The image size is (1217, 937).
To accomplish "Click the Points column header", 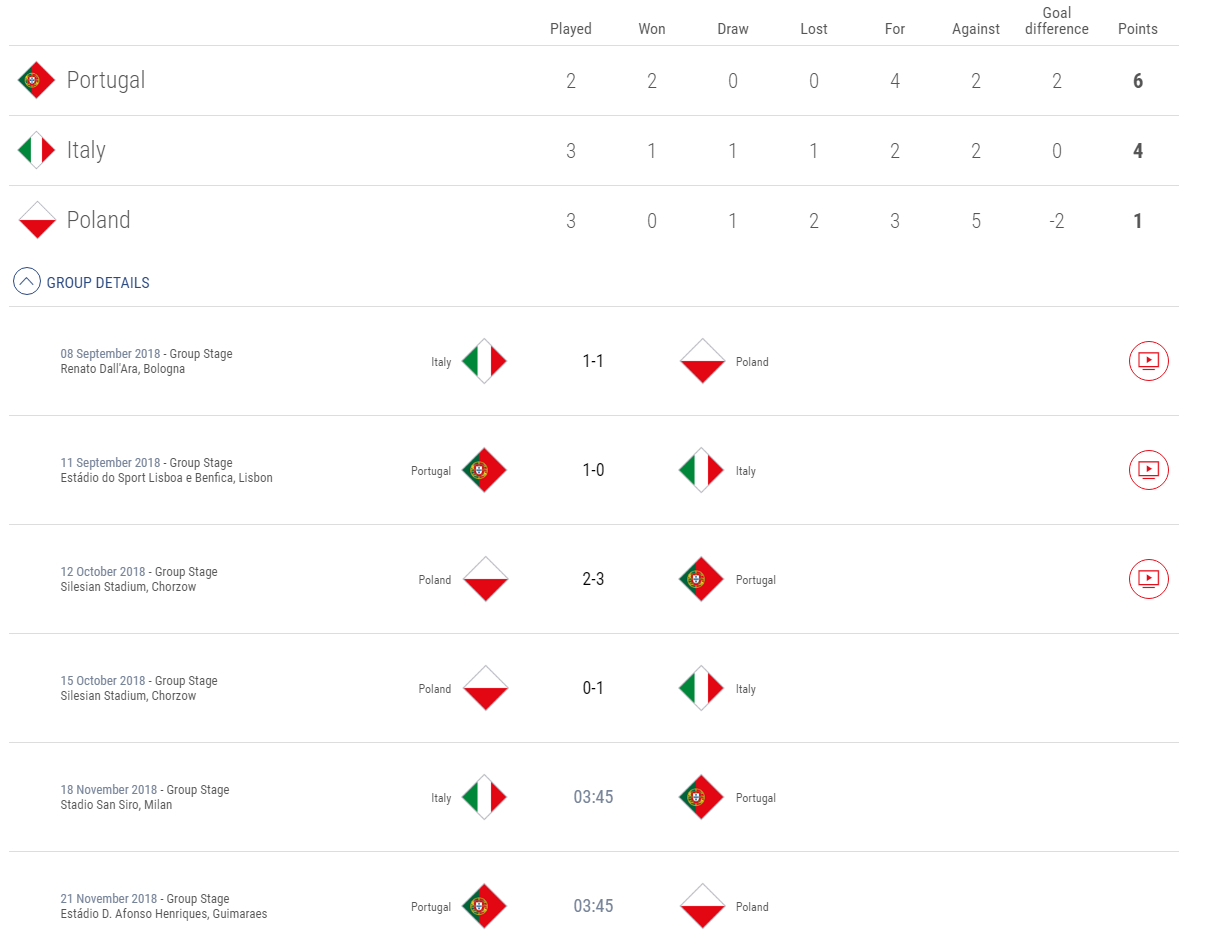I will tap(1137, 29).
